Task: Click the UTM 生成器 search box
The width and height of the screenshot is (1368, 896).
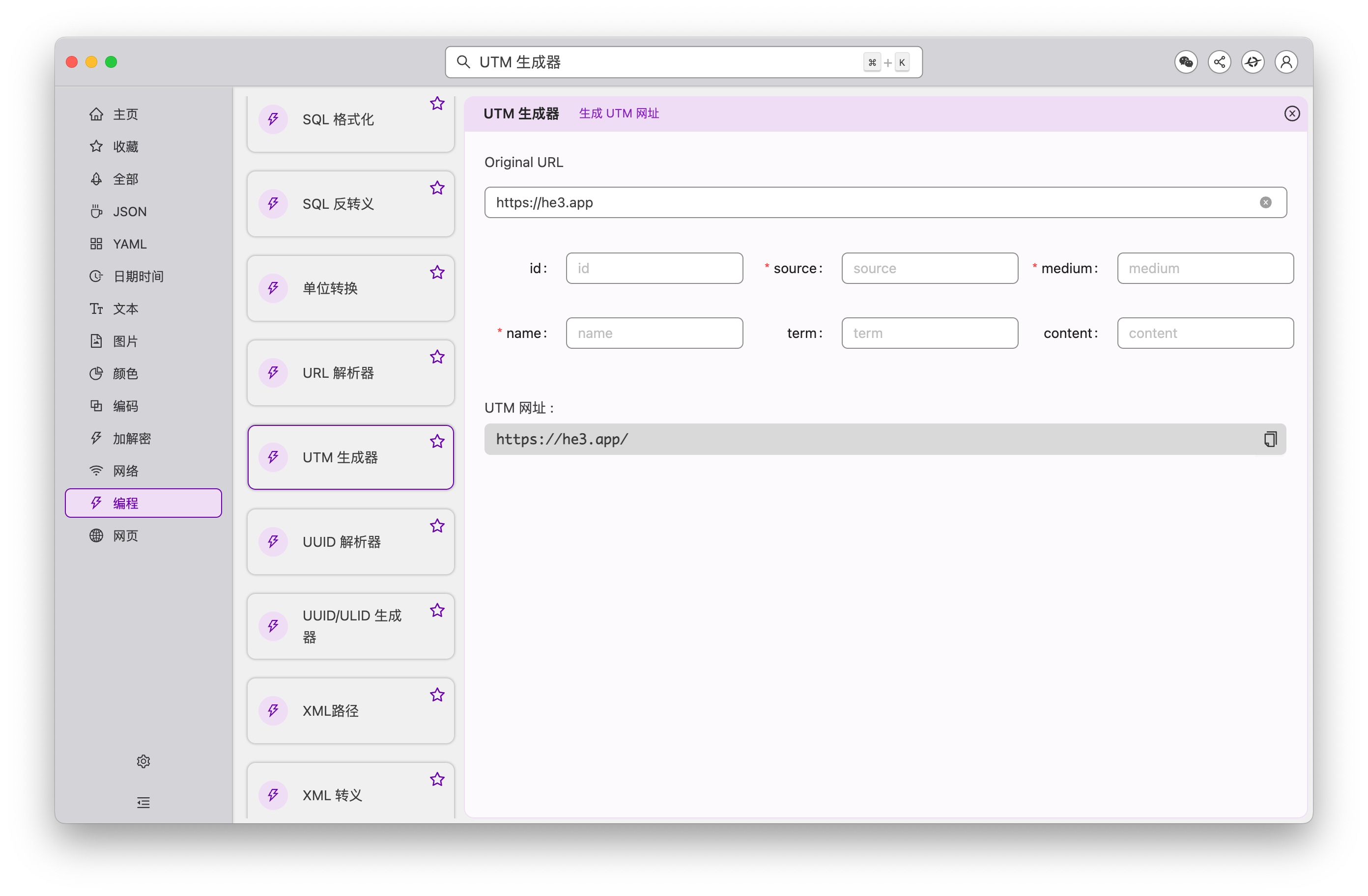Action: tap(684, 62)
